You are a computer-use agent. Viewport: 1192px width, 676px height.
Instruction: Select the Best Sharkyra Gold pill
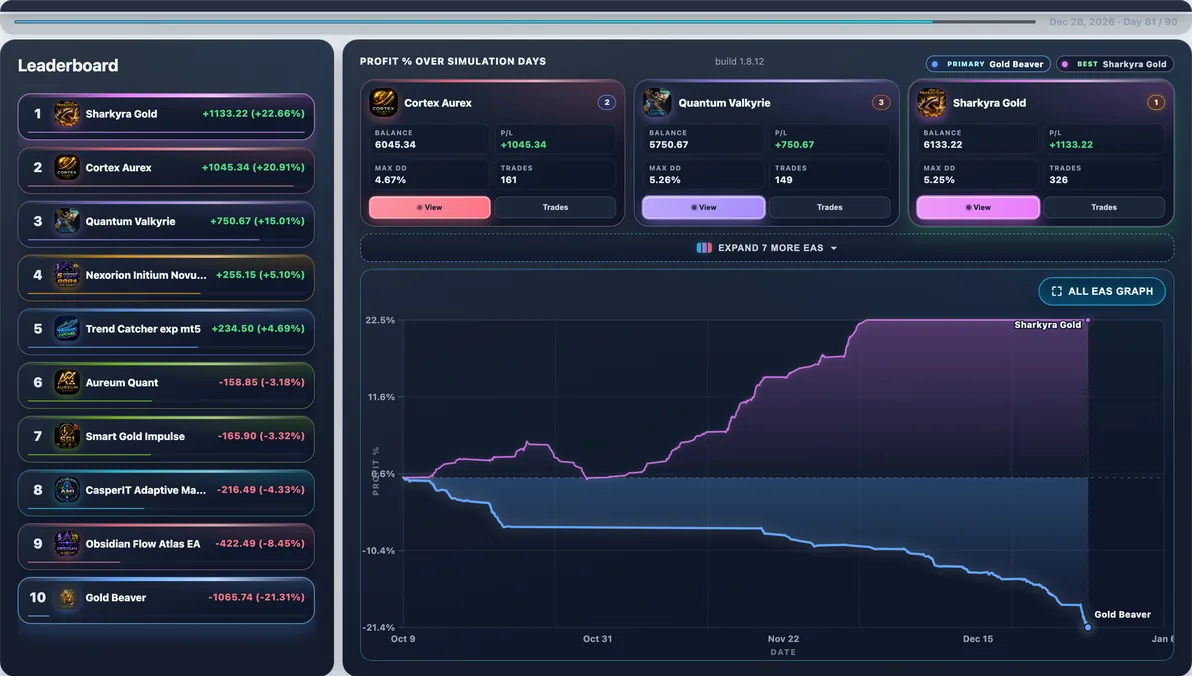click(x=1115, y=65)
